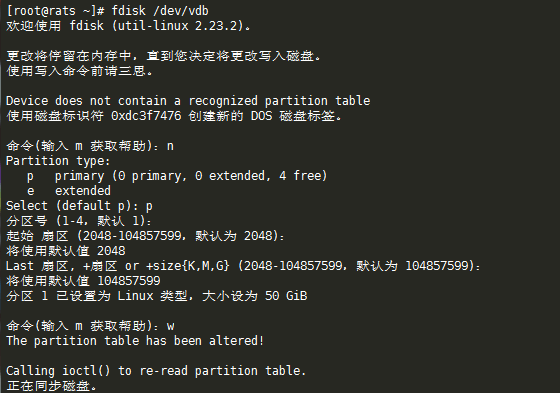Click the 'p primary' option line
This screenshot has width=560, height=393.
click(177, 176)
